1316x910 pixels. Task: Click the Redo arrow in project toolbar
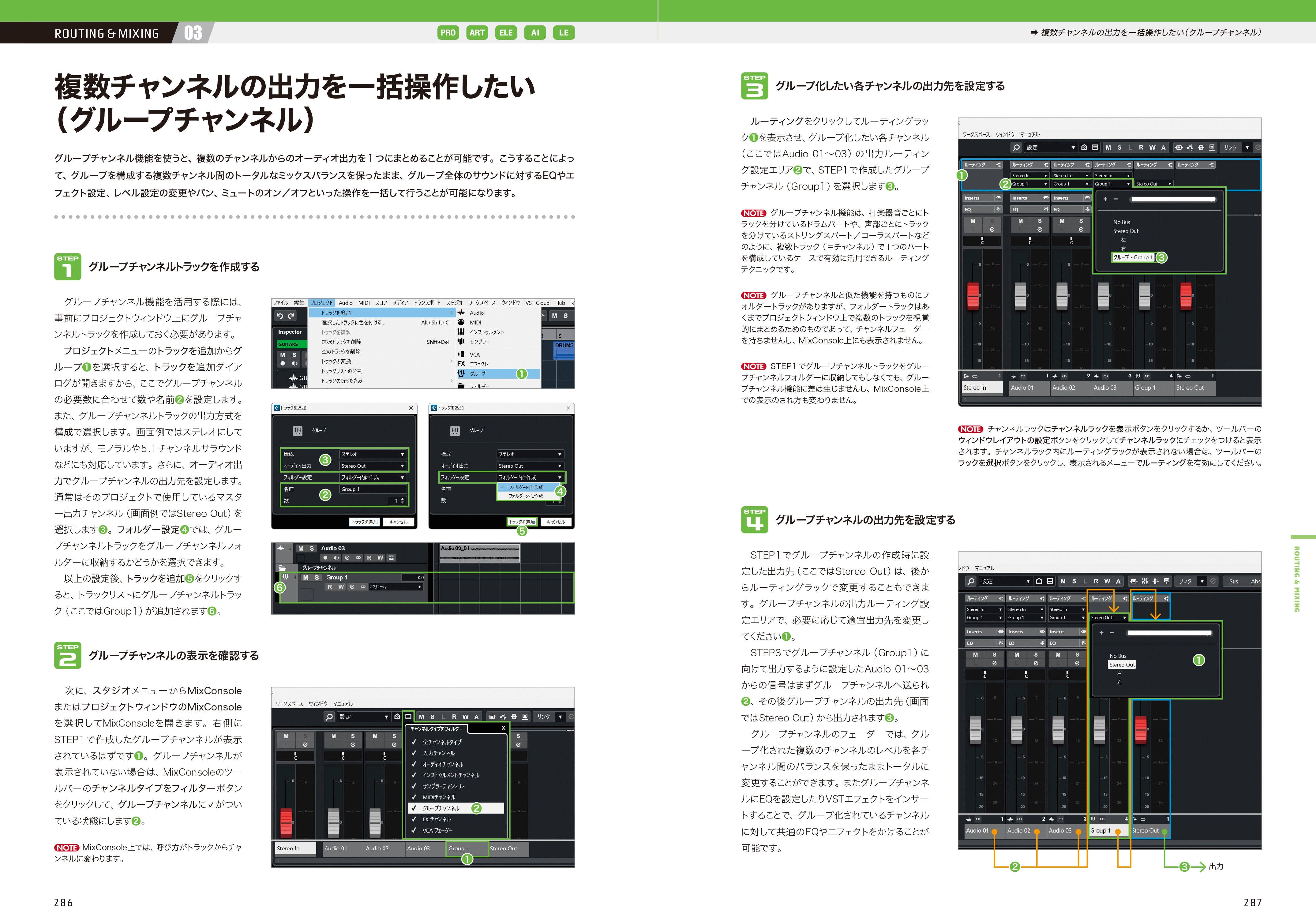tap(291, 316)
